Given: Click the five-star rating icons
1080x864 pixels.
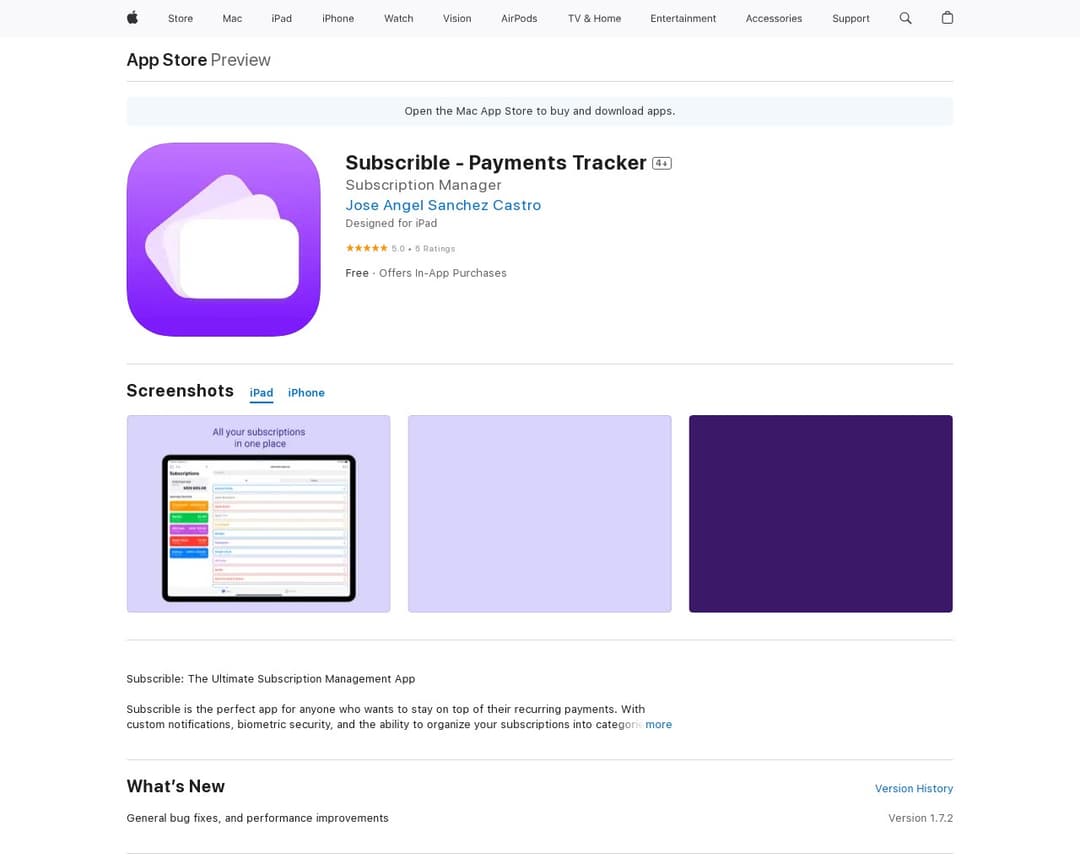Looking at the screenshot, I should click(366, 248).
